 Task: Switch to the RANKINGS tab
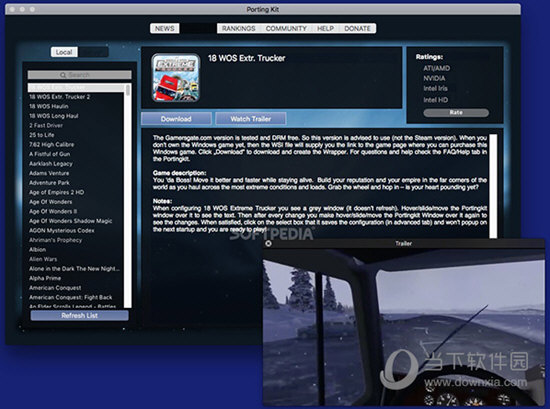(x=239, y=28)
